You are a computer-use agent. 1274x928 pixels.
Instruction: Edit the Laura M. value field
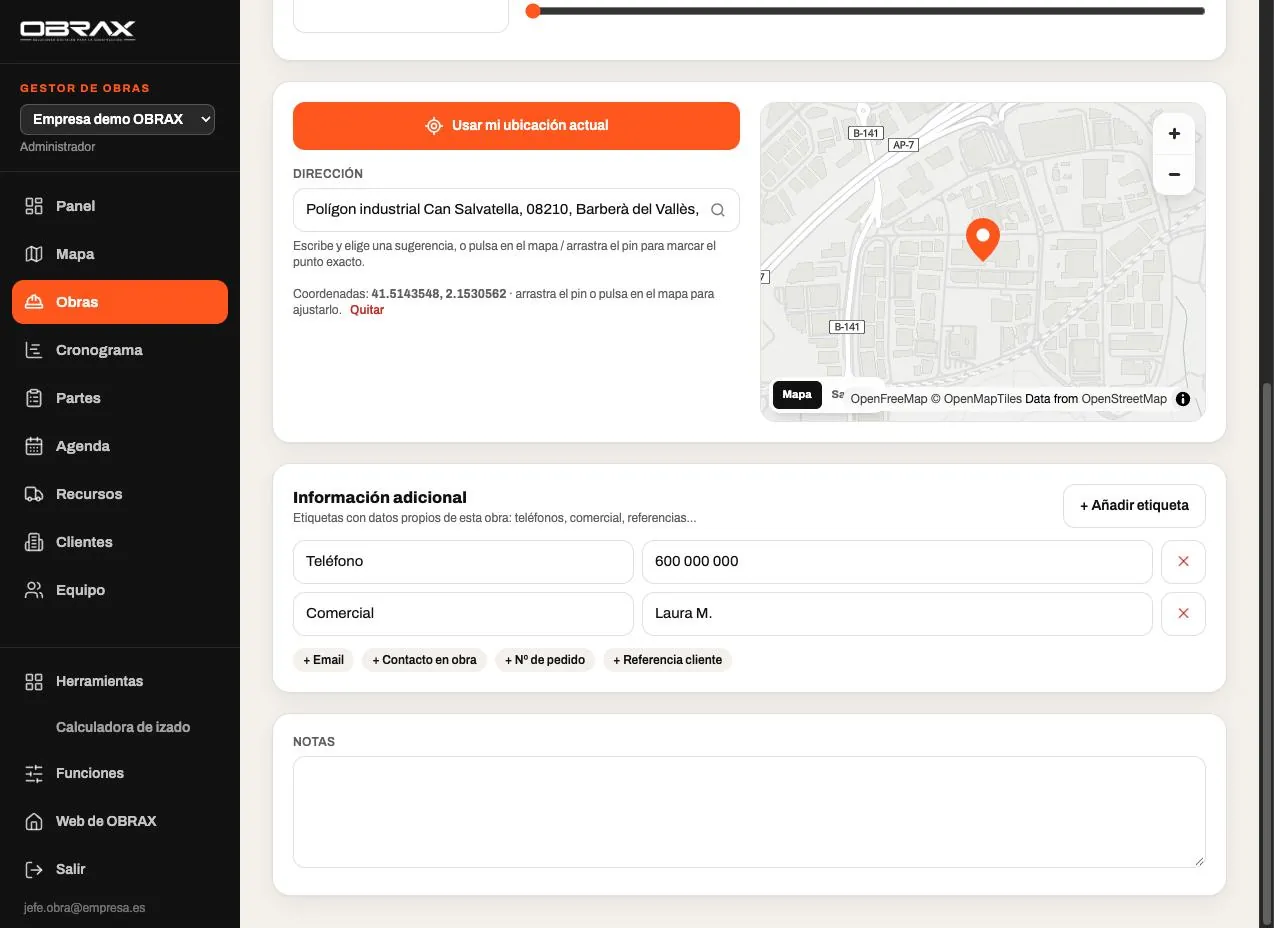[x=897, y=614]
